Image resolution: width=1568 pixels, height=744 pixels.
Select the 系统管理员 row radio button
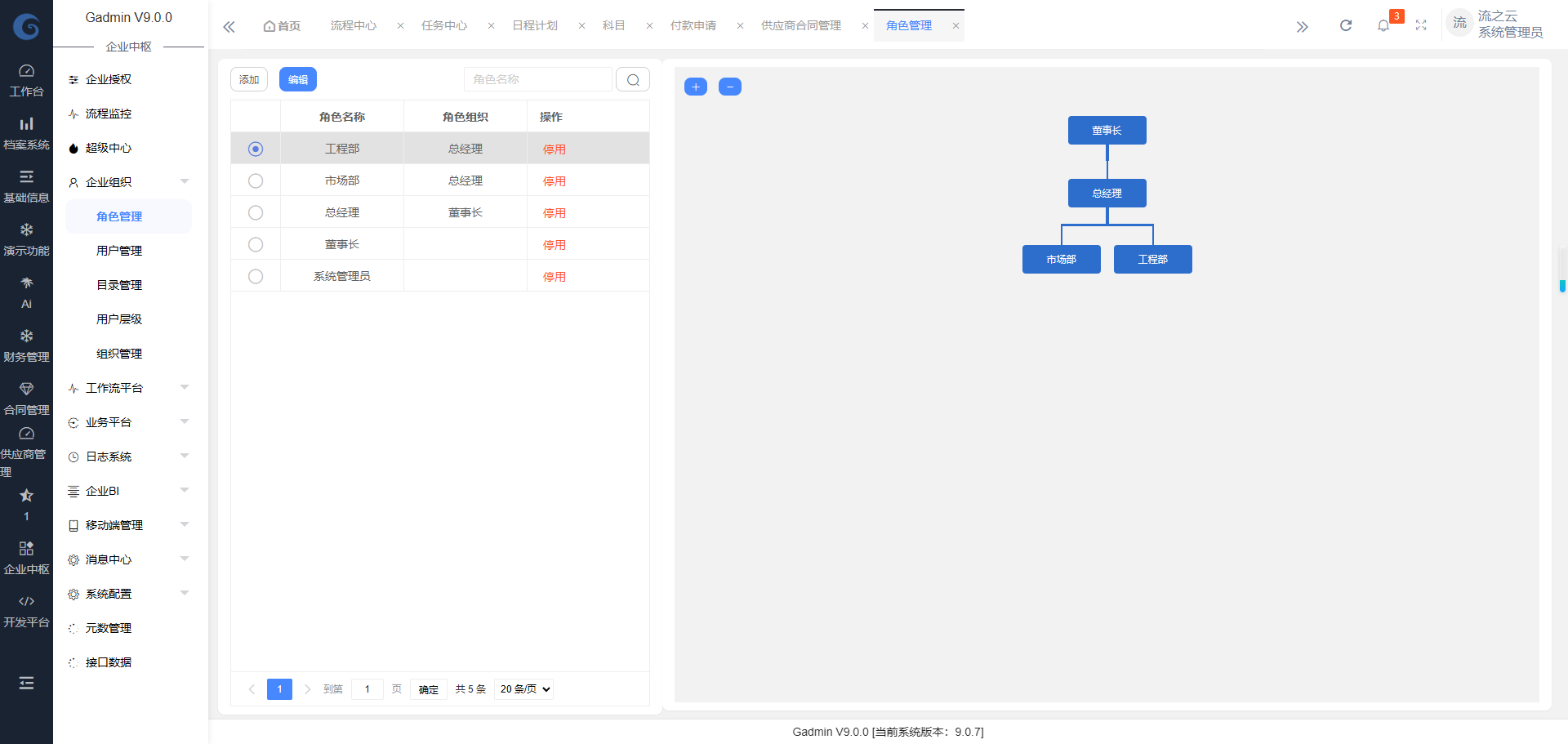[x=255, y=276]
